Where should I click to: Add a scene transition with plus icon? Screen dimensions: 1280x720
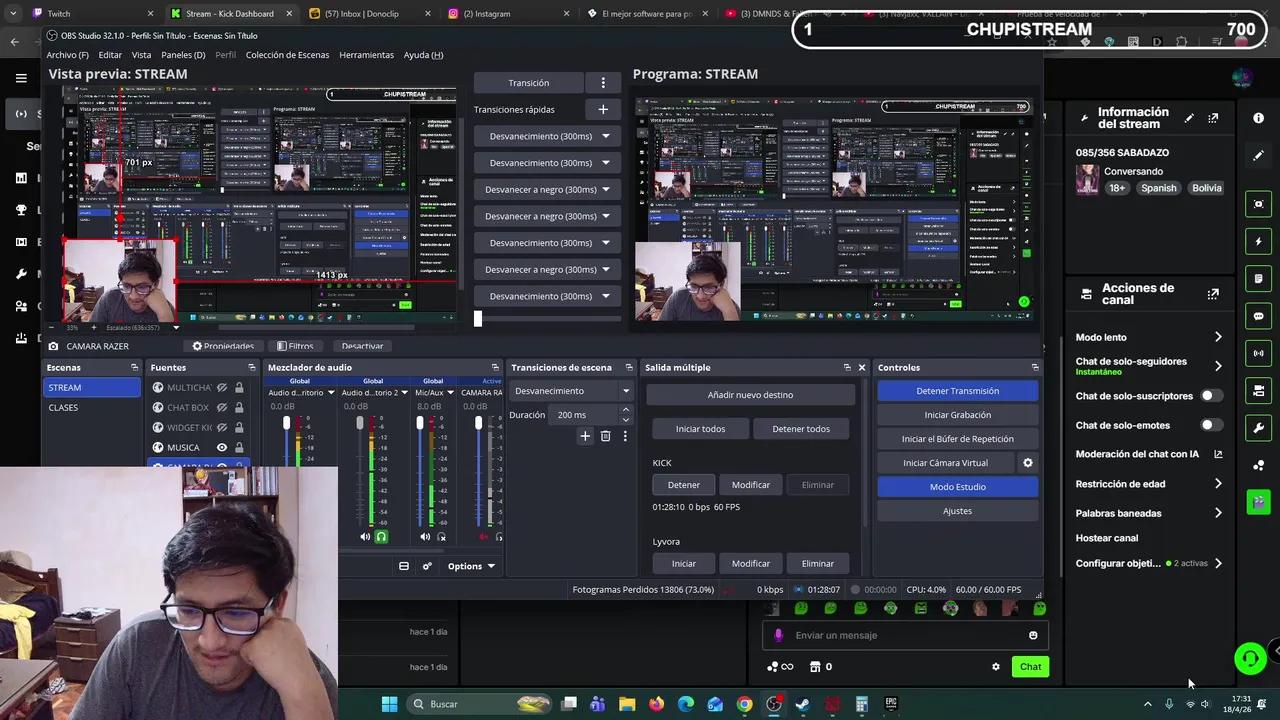point(585,436)
